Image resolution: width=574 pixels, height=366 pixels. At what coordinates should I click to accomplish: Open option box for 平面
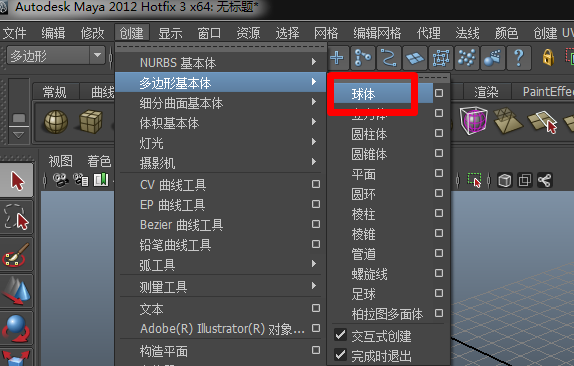point(439,173)
